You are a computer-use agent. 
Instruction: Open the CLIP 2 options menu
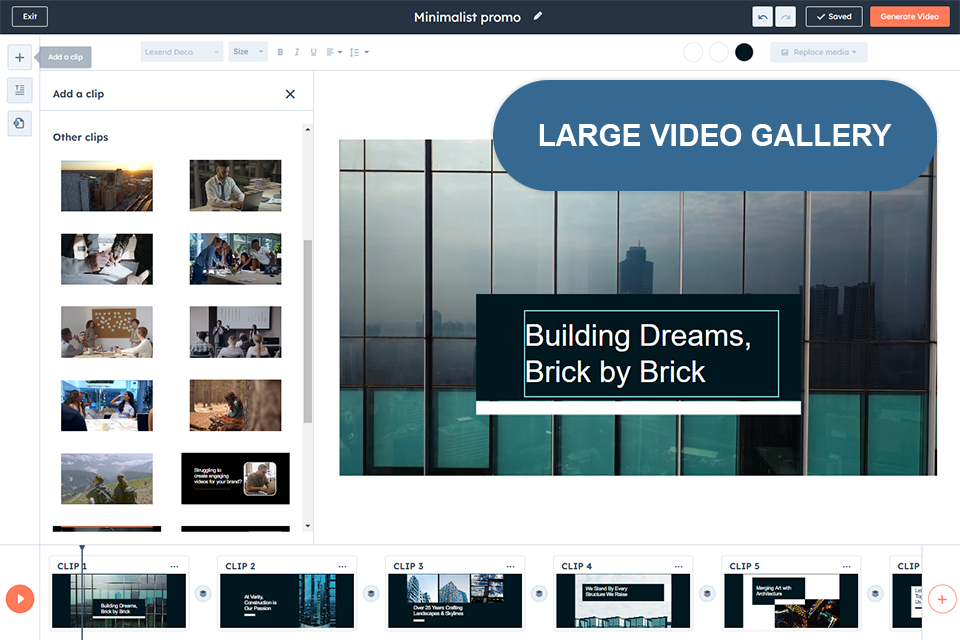(x=342, y=566)
